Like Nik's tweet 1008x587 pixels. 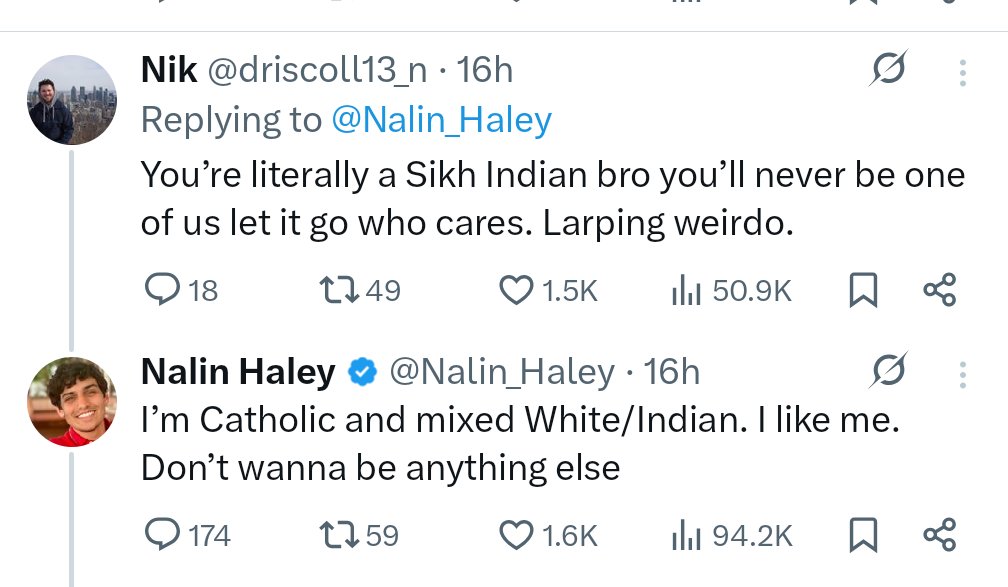point(516,290)
